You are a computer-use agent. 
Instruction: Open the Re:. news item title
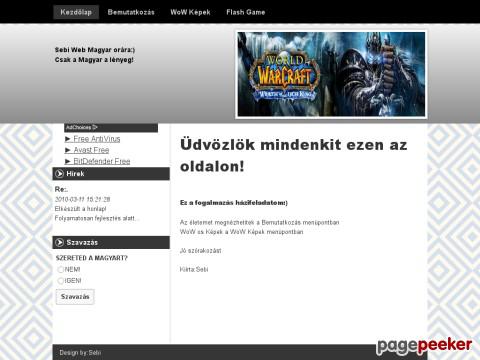[x=61, y=189]
